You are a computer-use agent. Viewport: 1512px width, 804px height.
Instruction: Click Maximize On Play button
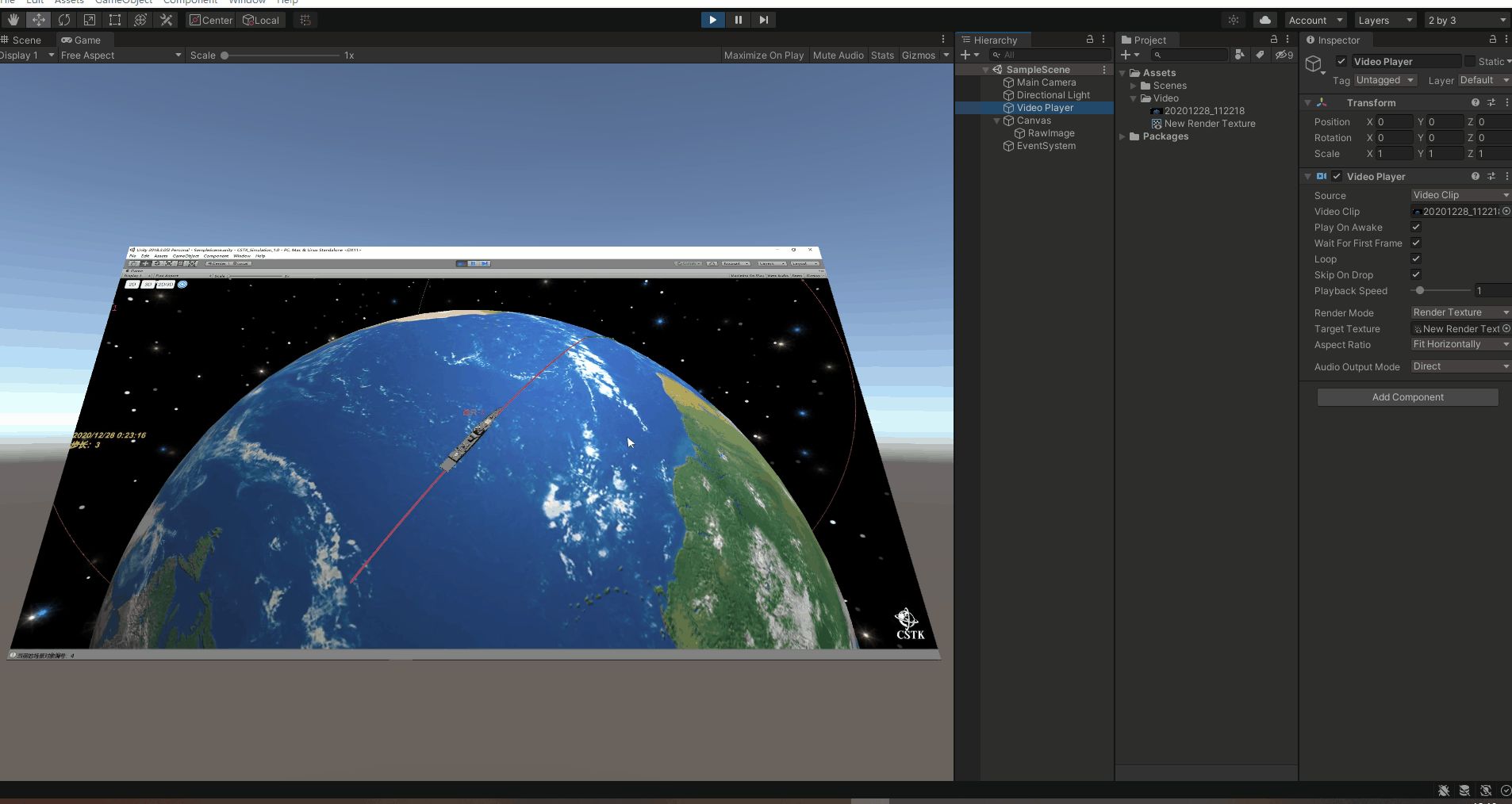pos(764,55)
